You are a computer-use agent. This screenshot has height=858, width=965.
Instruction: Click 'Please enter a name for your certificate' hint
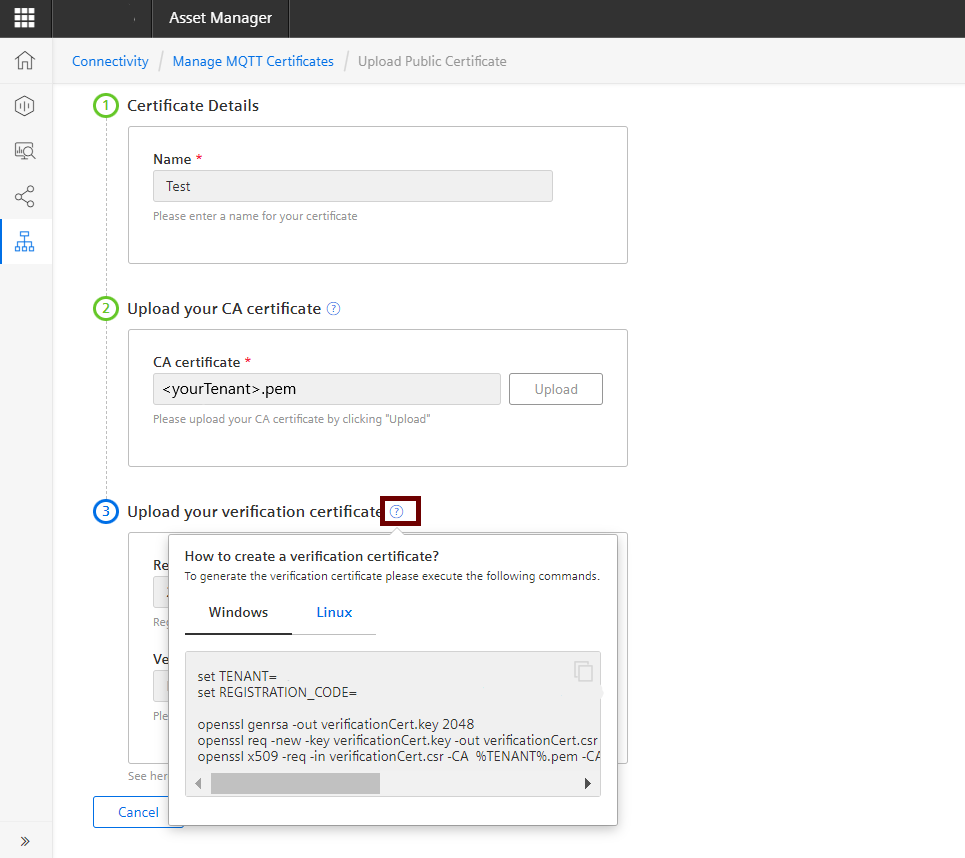(255, 216)
